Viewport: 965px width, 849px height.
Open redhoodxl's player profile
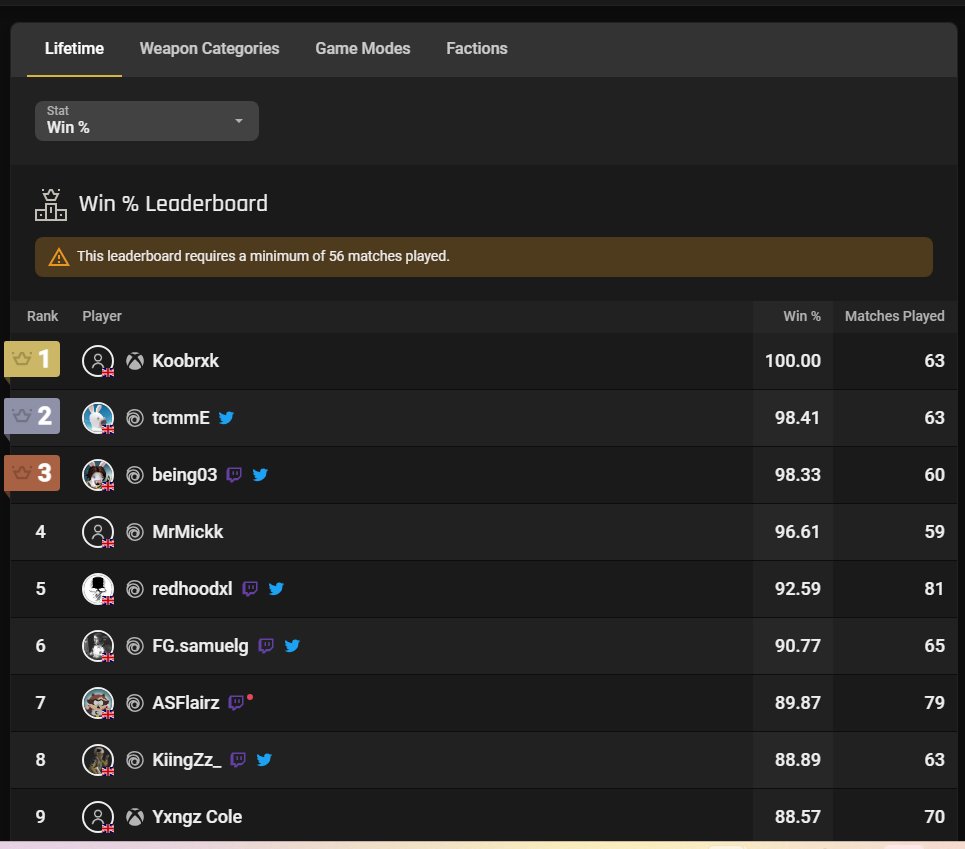pyautogui.click(x=192, y=589)
